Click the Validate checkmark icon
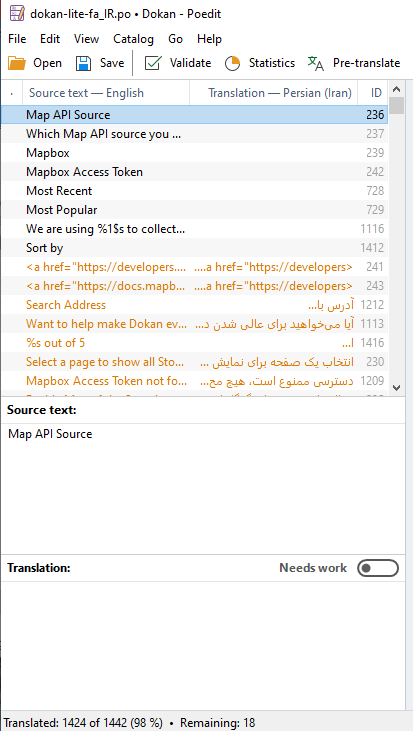This screenshot has height=731, width=413. 152,63
